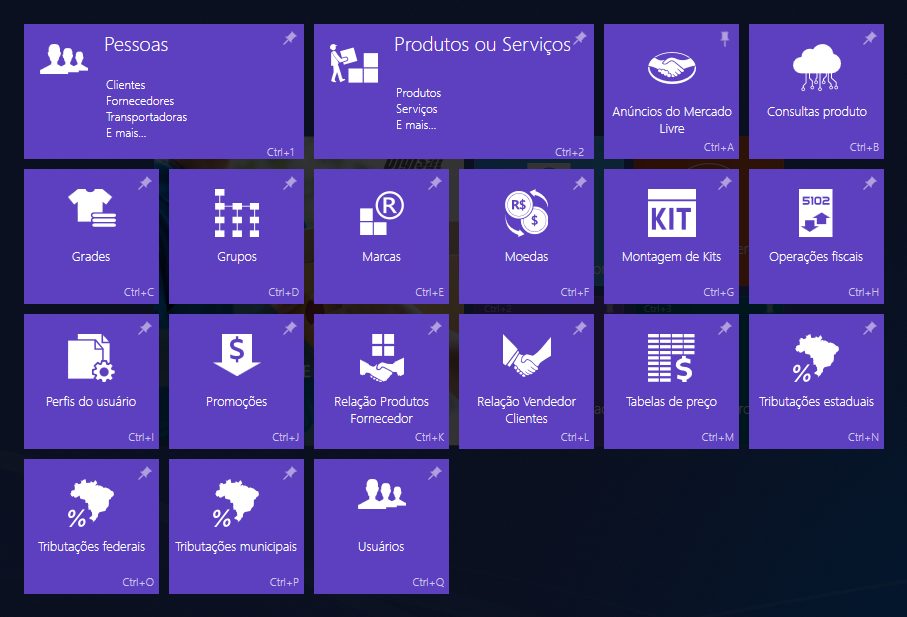Open Serviços under Produtos ou Serviços
Image resolution: width=907 pixels, height=617 pixels.
pos(416,109)
